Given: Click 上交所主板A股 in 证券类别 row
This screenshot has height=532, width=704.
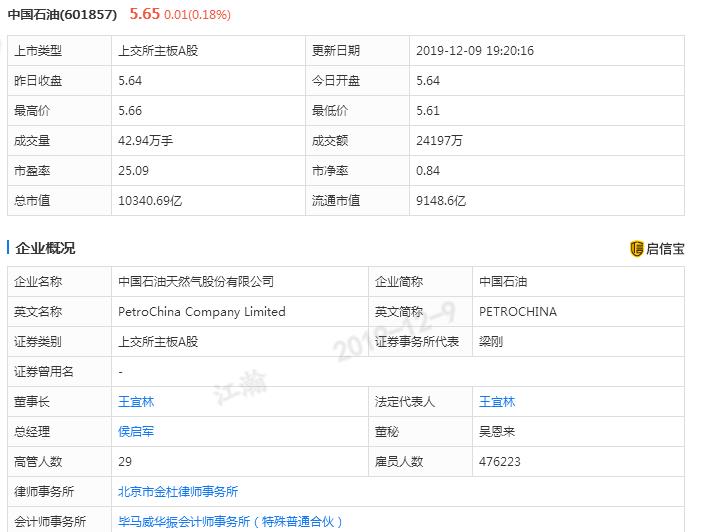Looking at the screenshot, I should [158, 342].
